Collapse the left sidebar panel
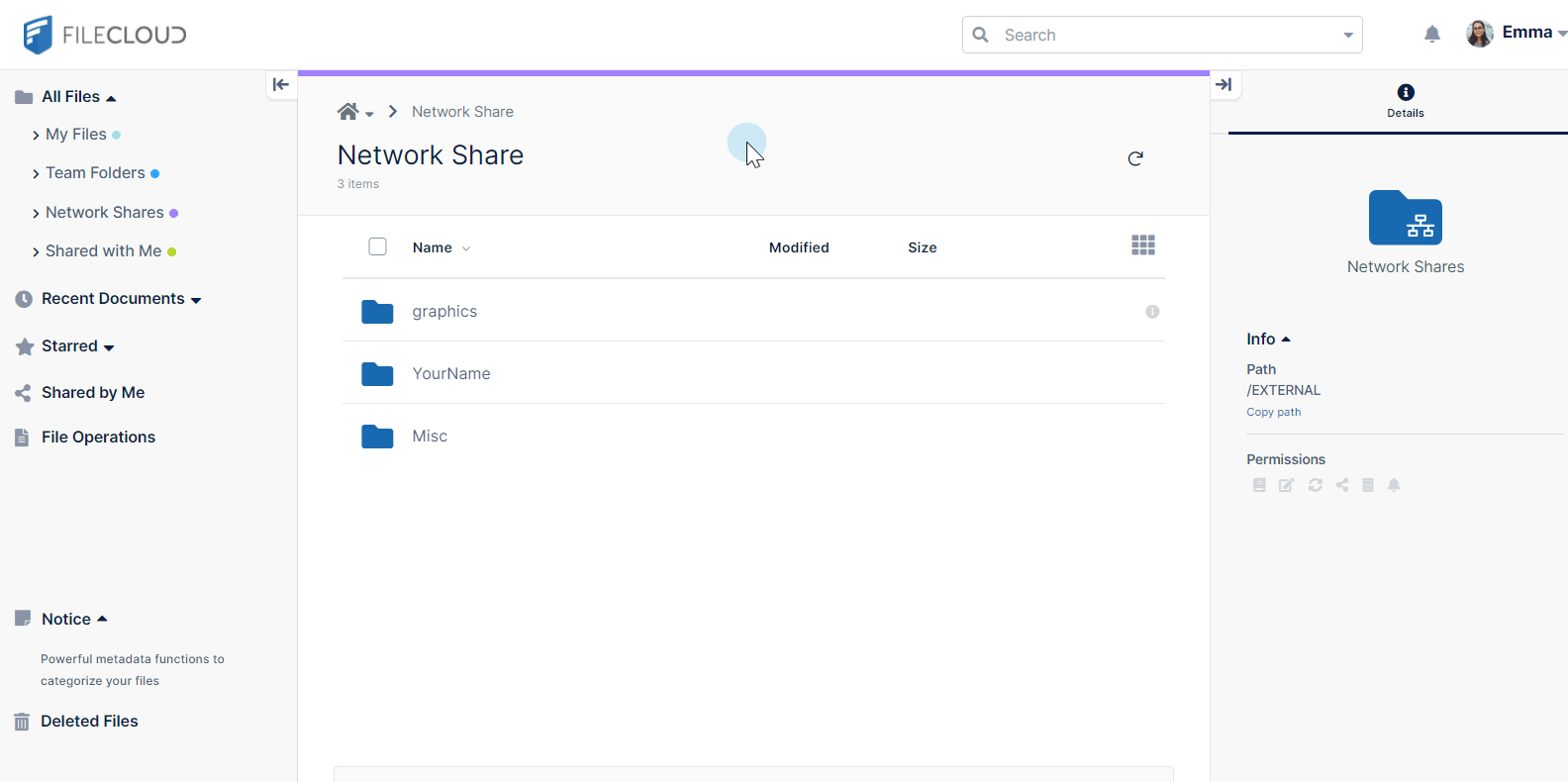1568x782 pixels. coord(281,84)
